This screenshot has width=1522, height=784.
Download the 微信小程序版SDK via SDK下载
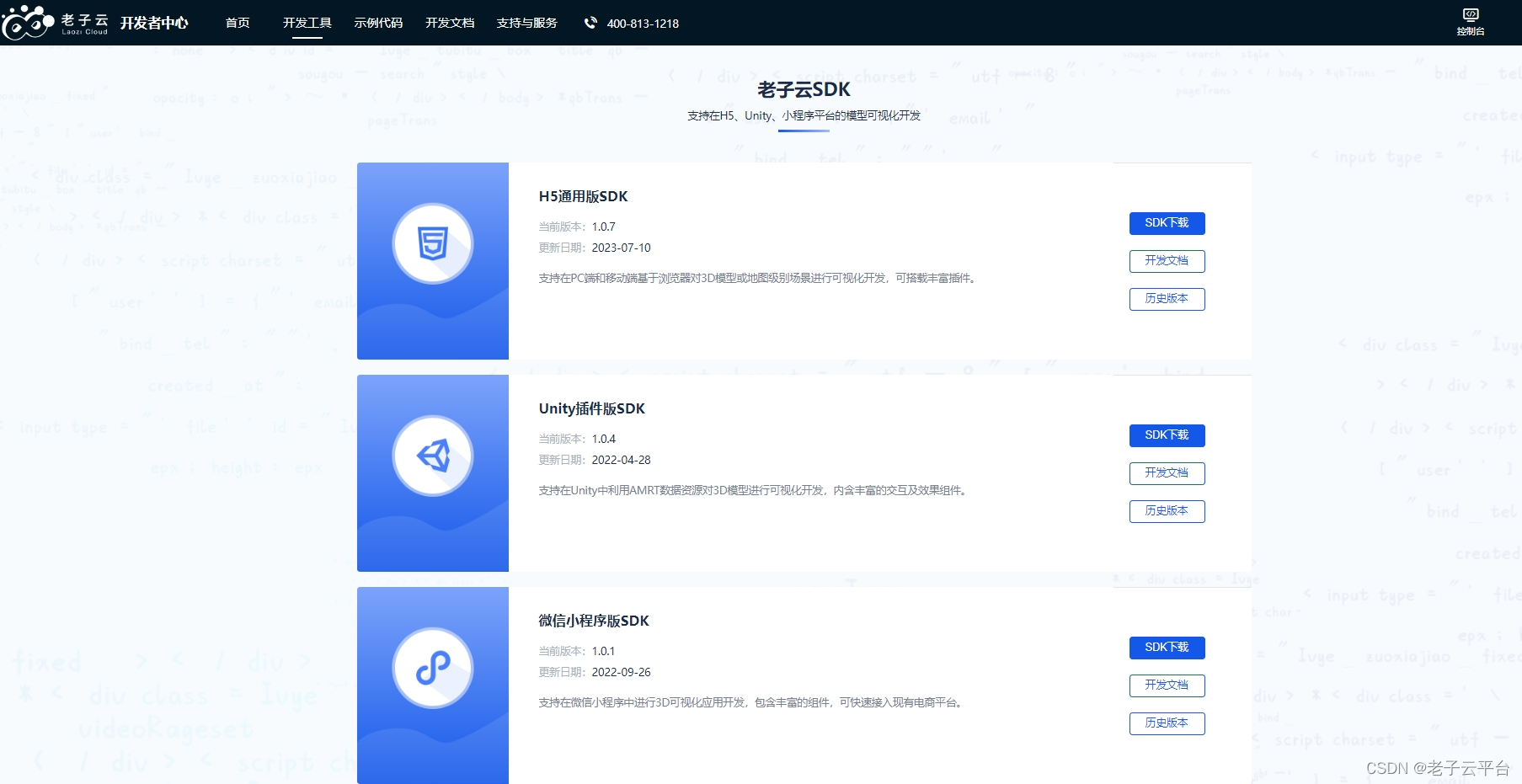point(1167,648)
